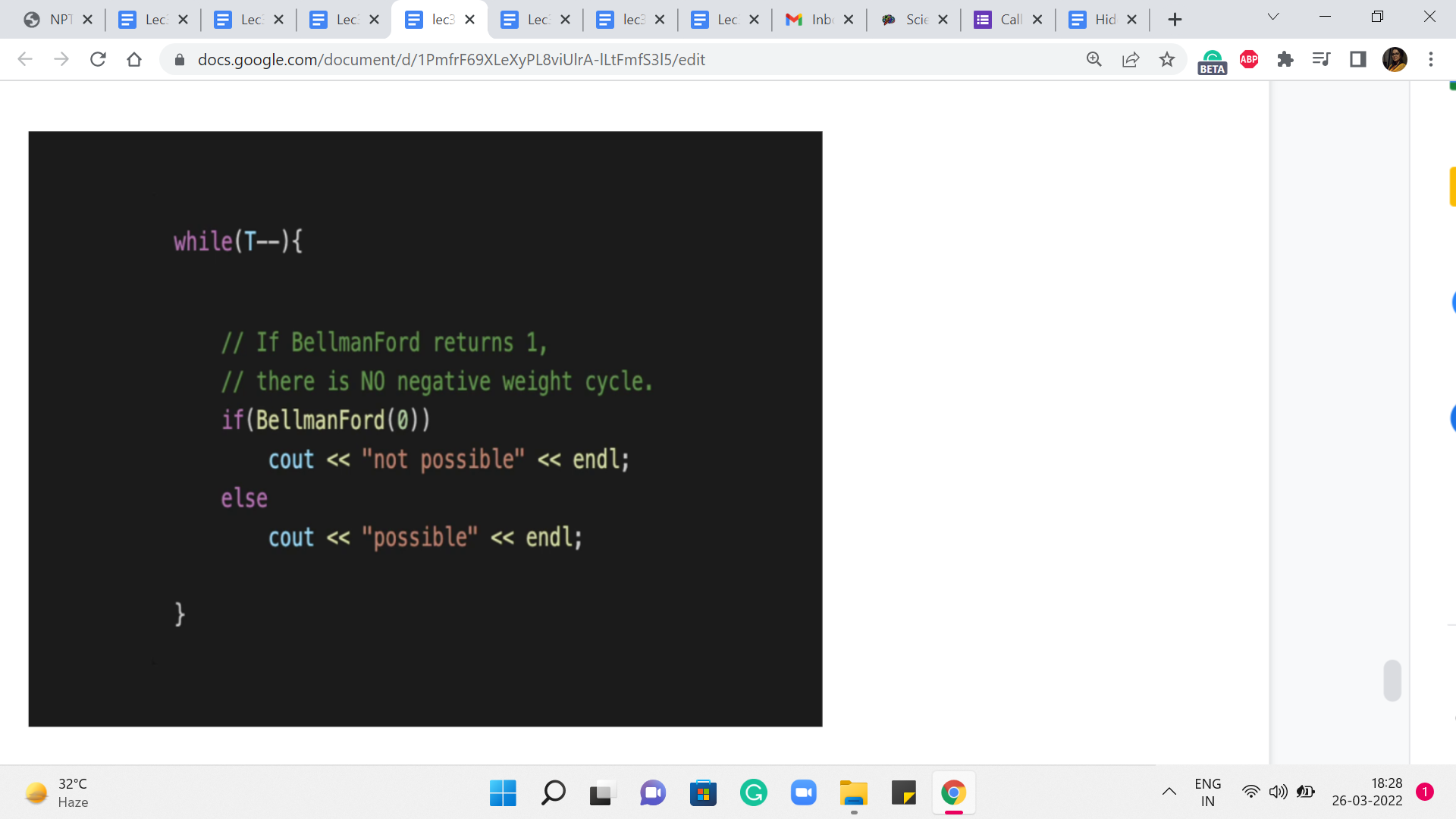Toggle the browser side panel
1456x819 pixels.
1357,59
